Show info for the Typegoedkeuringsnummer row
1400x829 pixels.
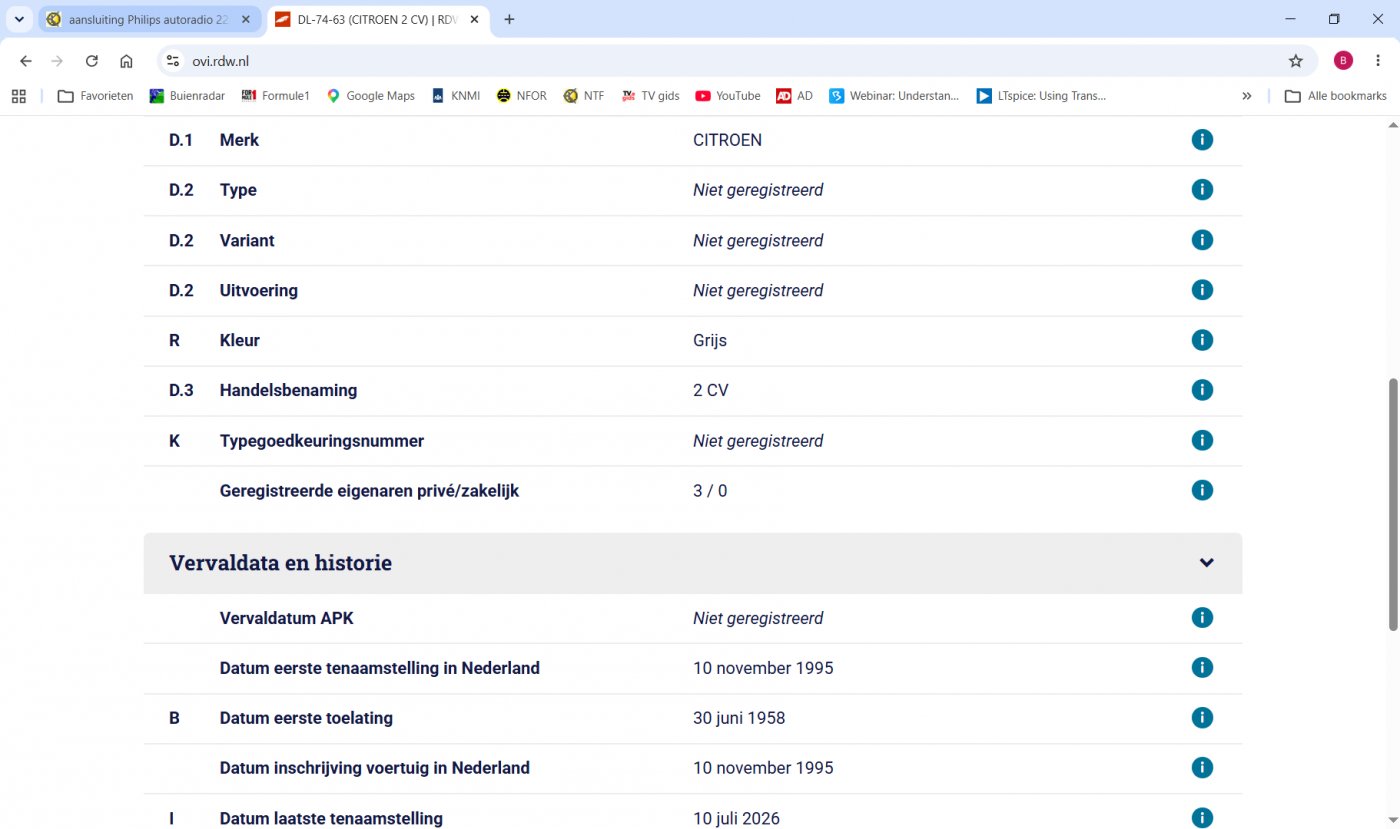(1202, 440)
